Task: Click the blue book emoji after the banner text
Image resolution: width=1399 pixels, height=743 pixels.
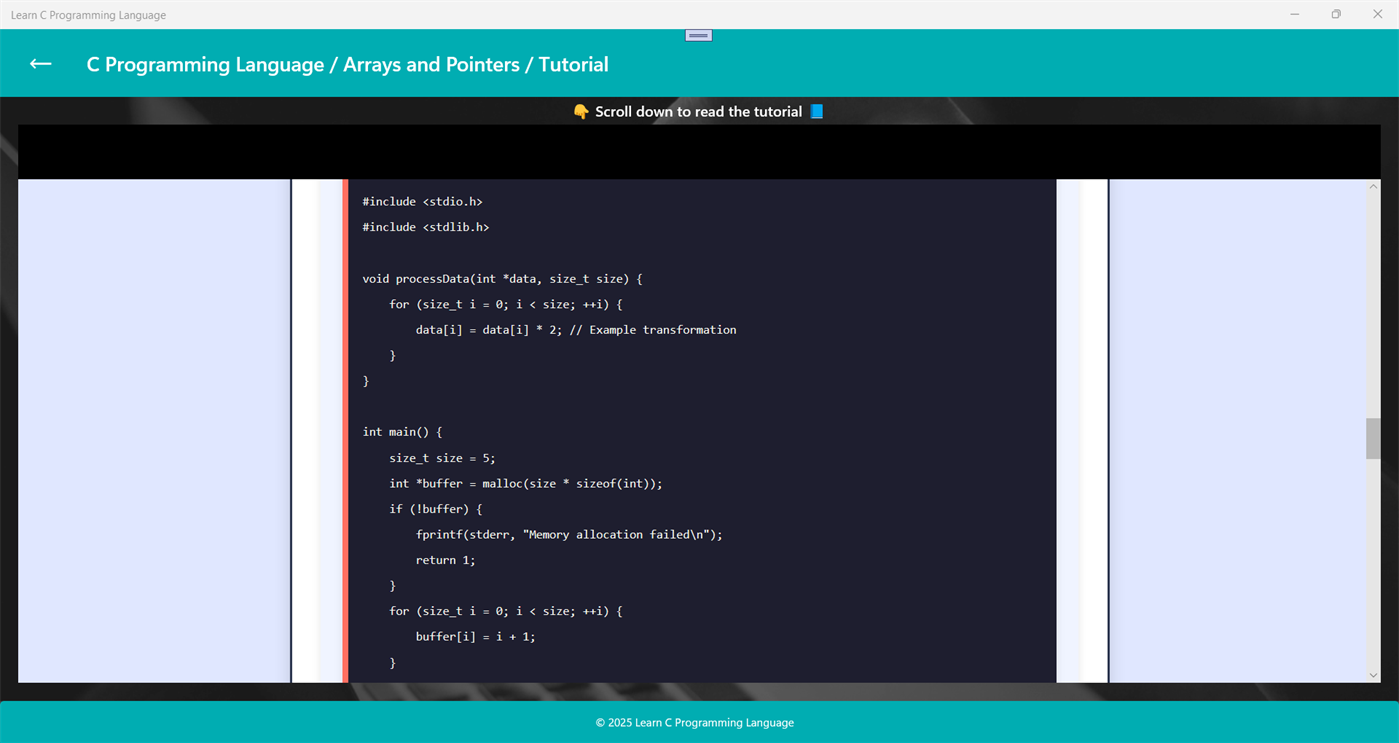Action: [x=815, y=112]
